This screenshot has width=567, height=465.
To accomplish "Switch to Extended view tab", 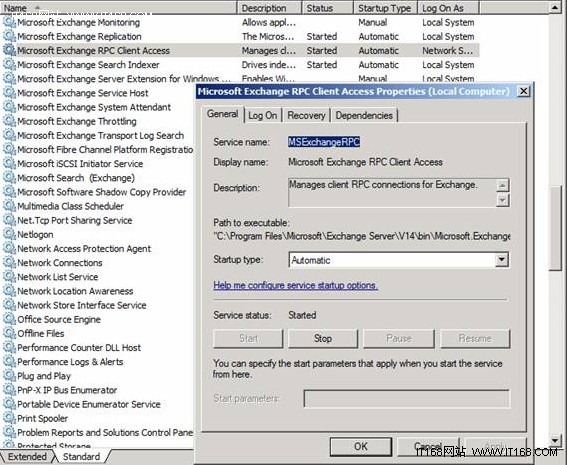I will [27, 457].
